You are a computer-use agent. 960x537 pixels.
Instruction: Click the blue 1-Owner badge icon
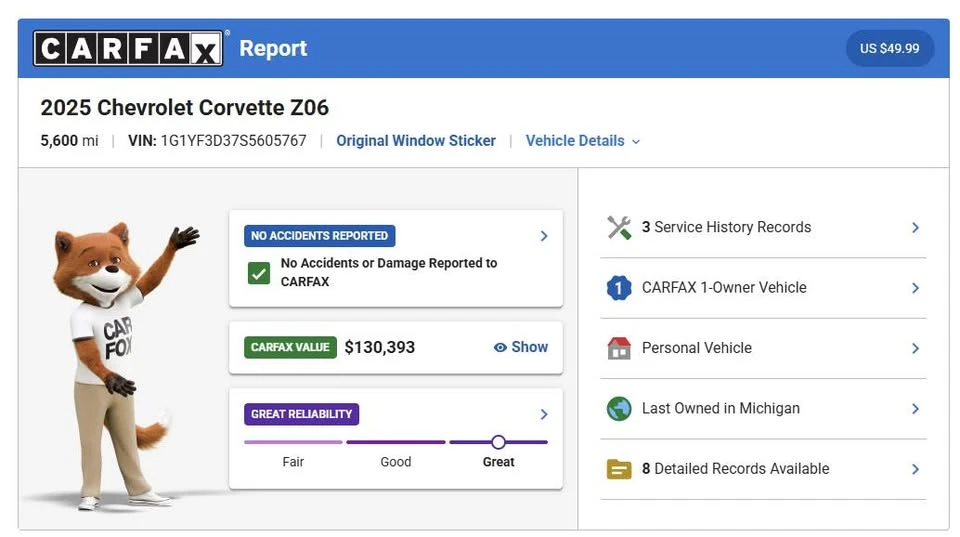(619, 288)
